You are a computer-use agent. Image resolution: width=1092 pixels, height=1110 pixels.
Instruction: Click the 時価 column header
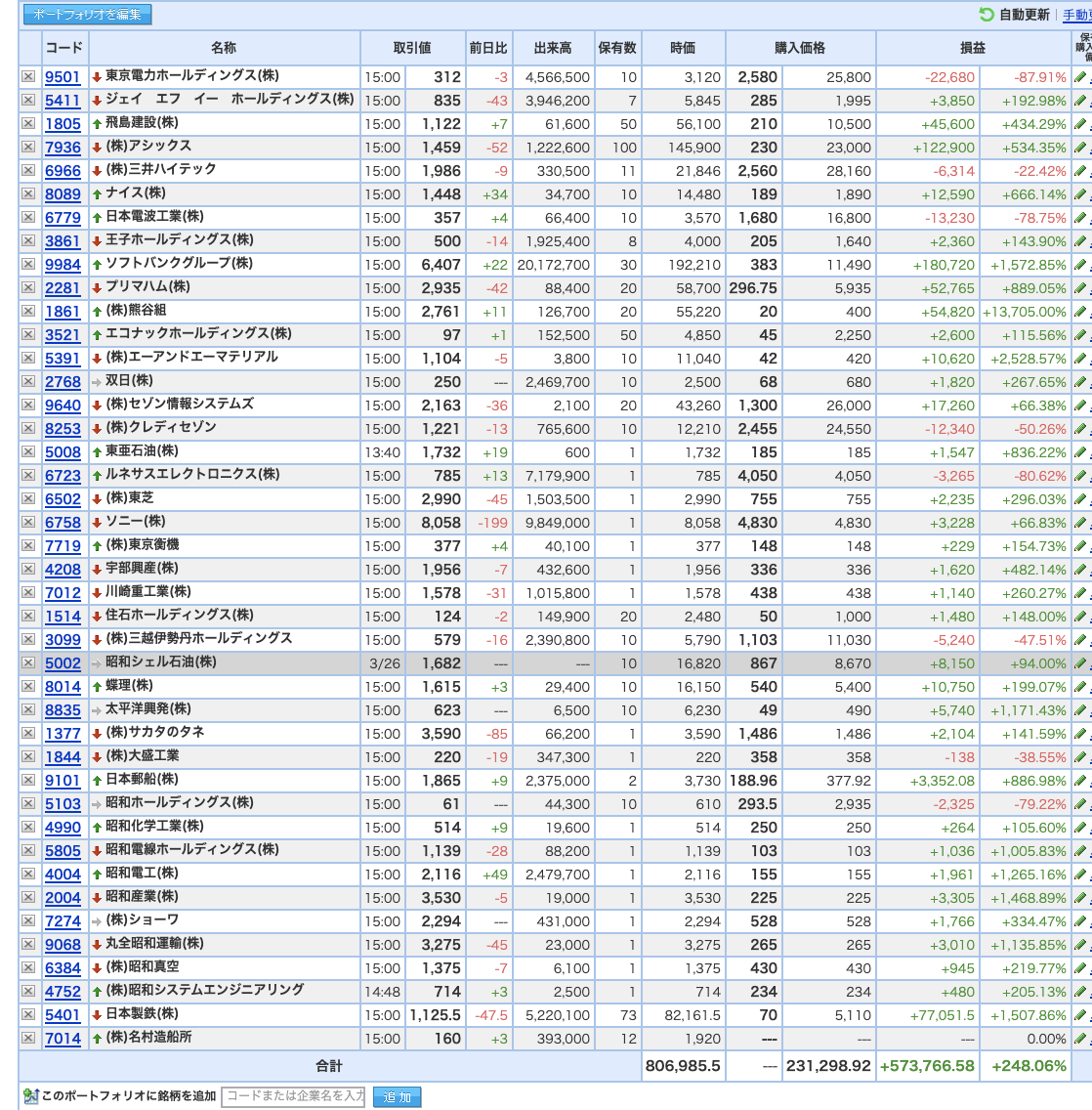click(x=683, y=48)
